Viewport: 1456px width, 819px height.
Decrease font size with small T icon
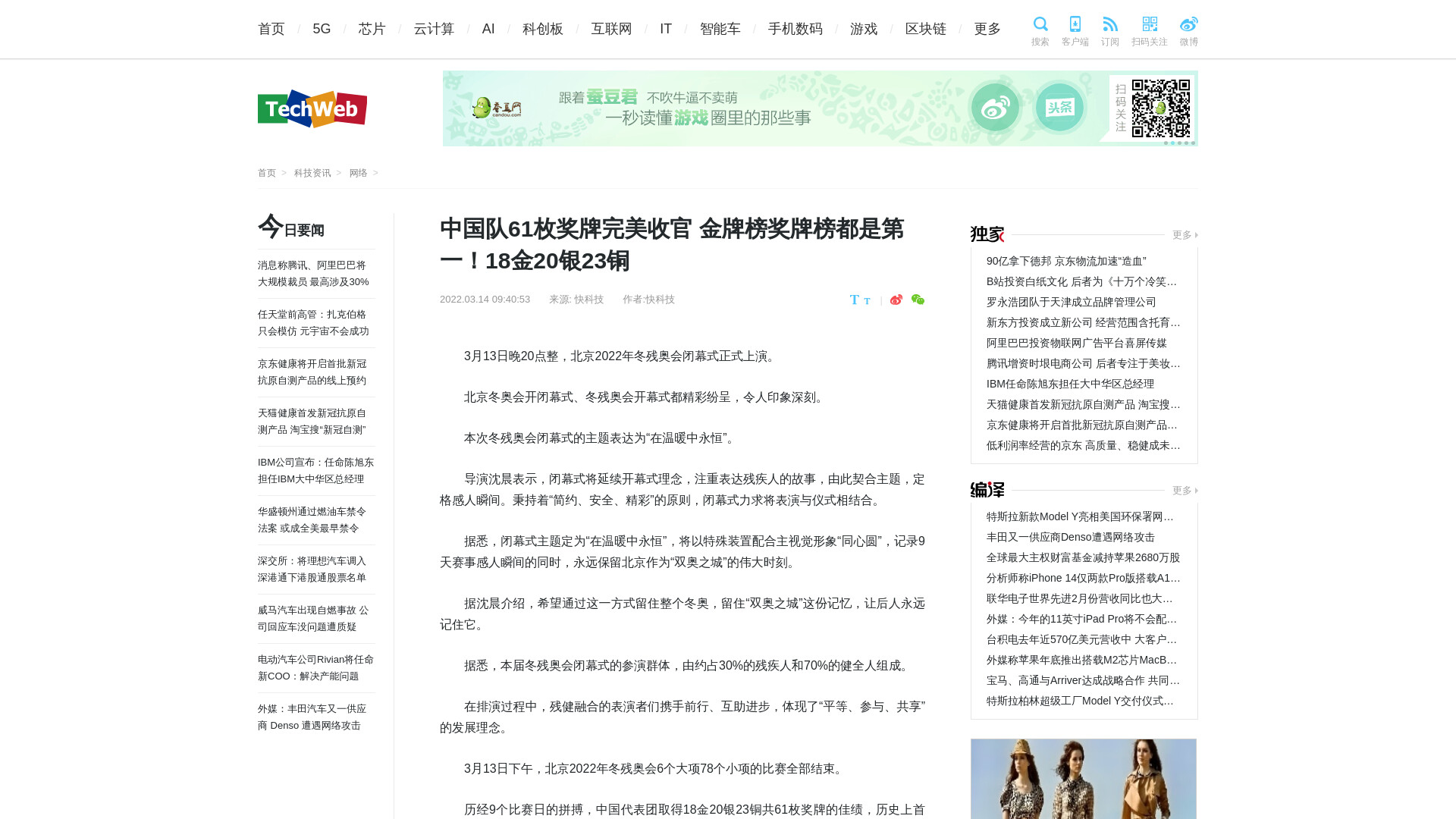867,301
